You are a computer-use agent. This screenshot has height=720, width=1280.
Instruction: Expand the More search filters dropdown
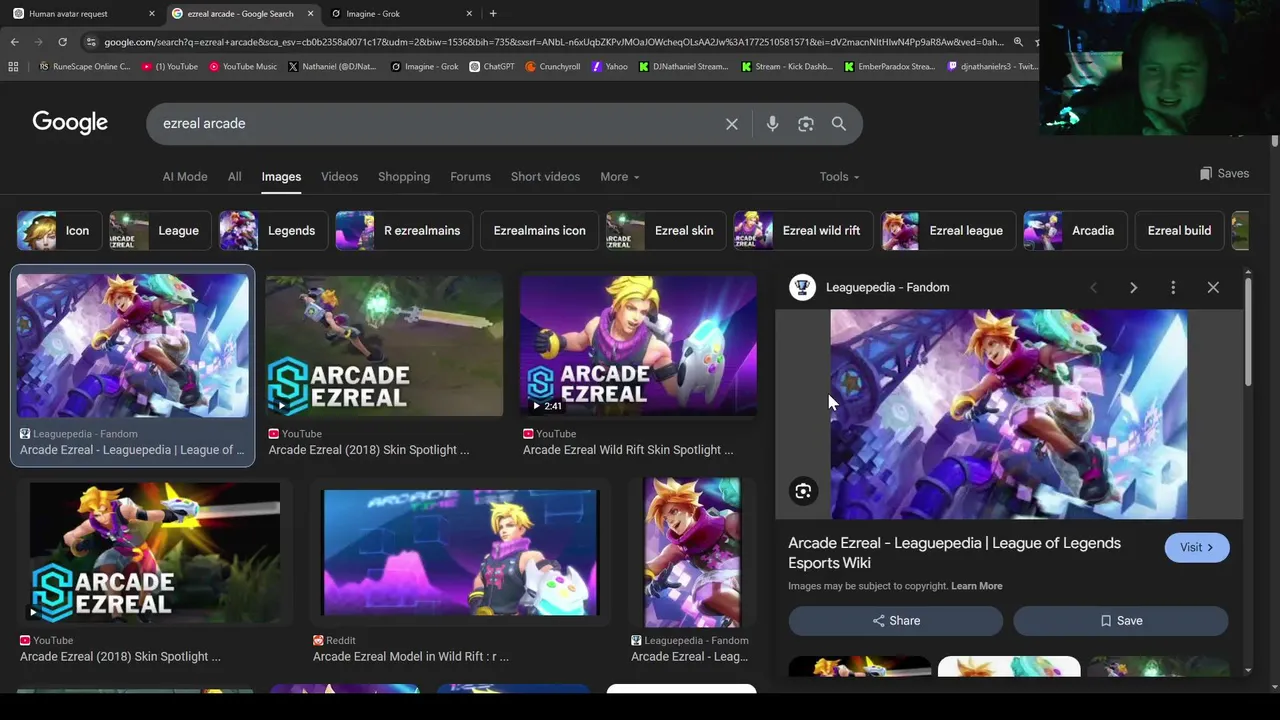[x=619, y=177]
